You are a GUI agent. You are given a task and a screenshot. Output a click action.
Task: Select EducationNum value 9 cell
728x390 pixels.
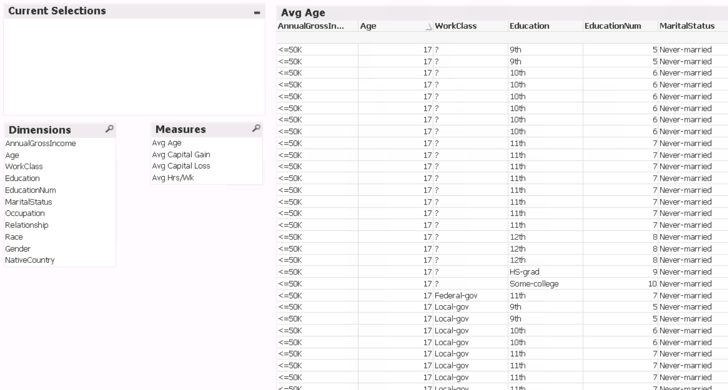[x=620, y=272]
